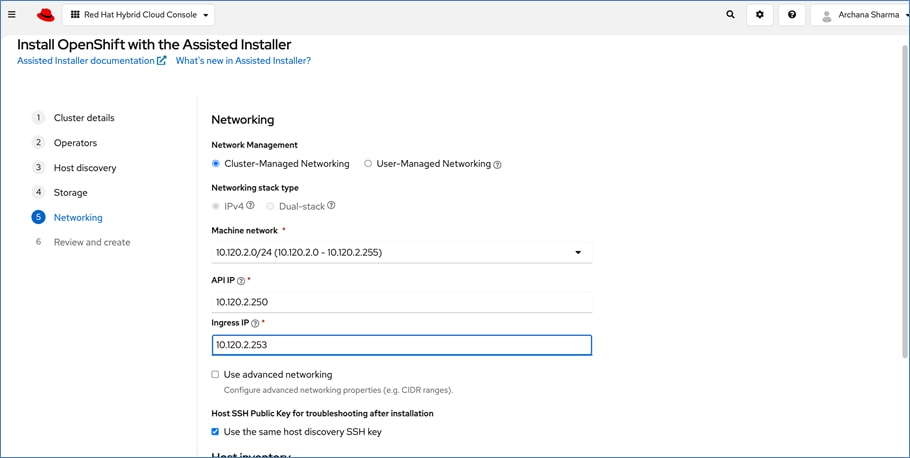This screenshot has height=458, width=910.
Task: Open the help question mark menu
Action: [x=792, y=15]
